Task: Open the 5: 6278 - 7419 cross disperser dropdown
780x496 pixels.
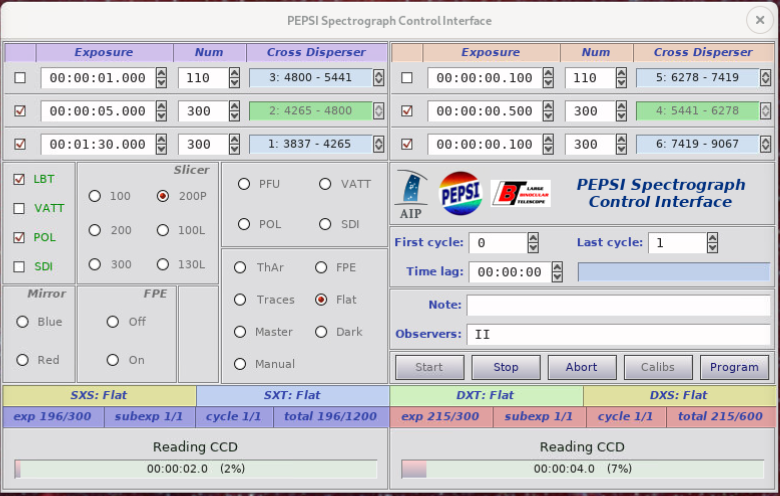Action: [x=765, y=78]
